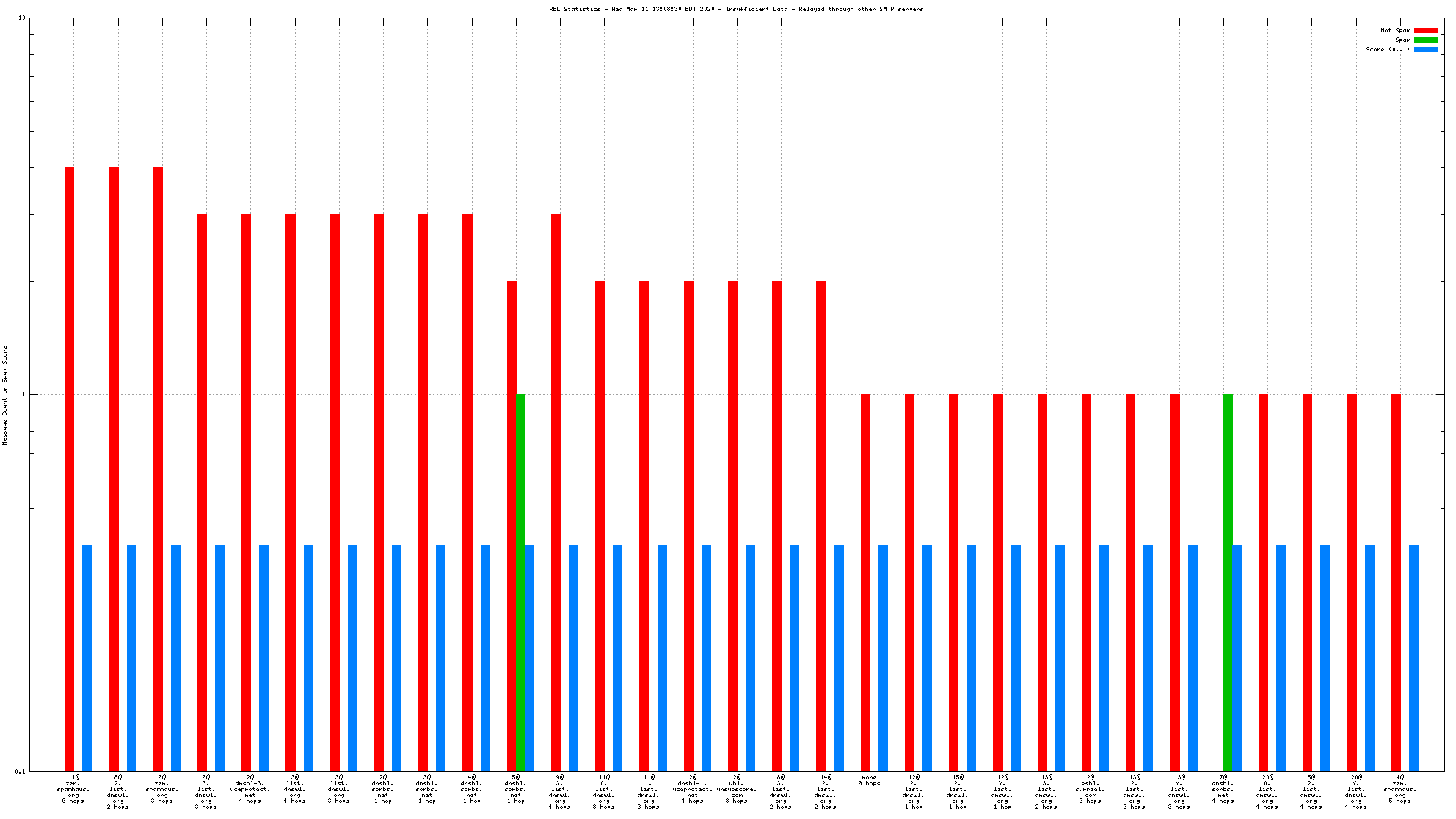Click the green Spam bar for 5@ dnsbl.sorbs.net 1 hop

(x=520, y=580)
